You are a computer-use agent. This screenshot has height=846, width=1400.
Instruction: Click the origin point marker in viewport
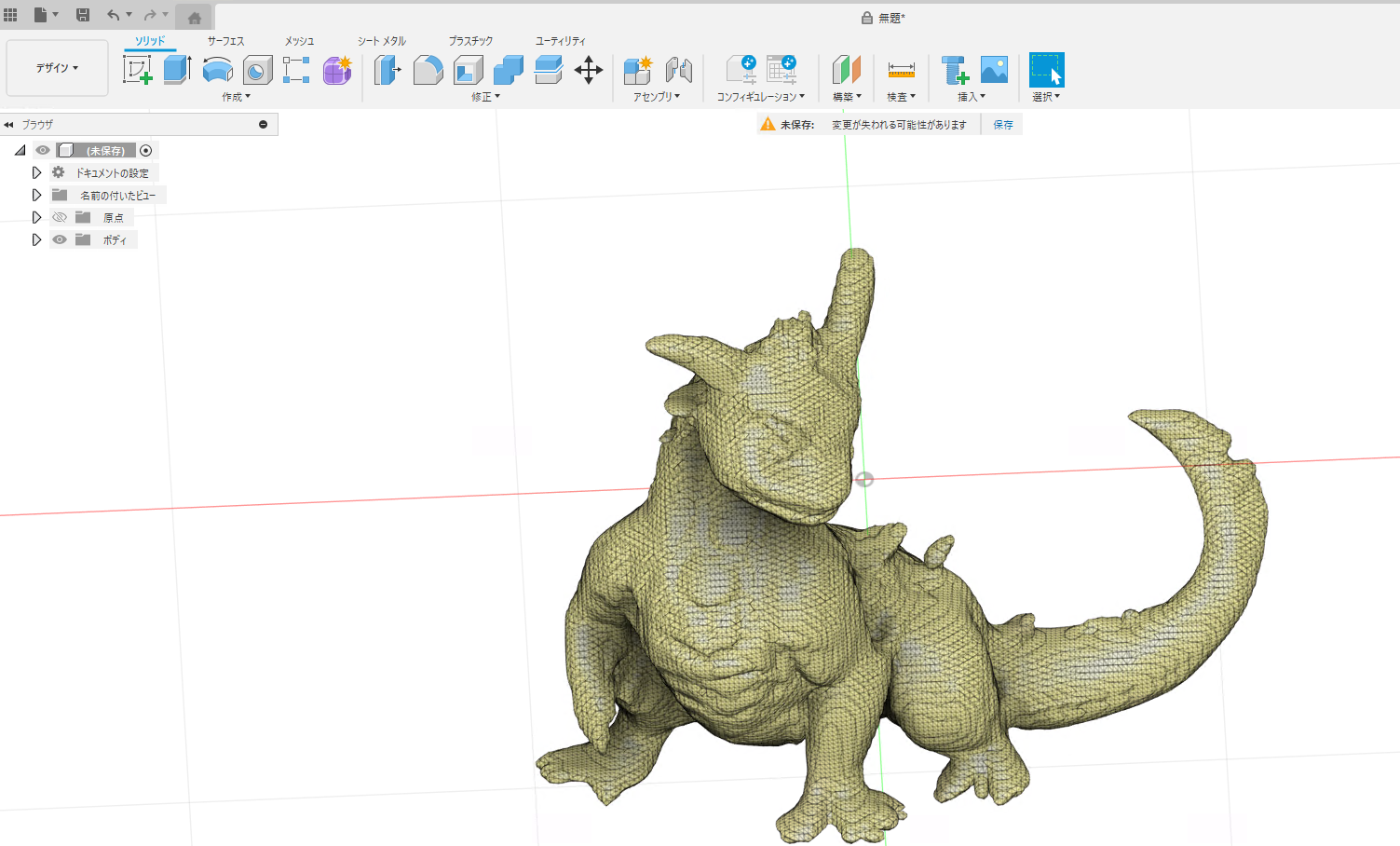pos(864,479)
